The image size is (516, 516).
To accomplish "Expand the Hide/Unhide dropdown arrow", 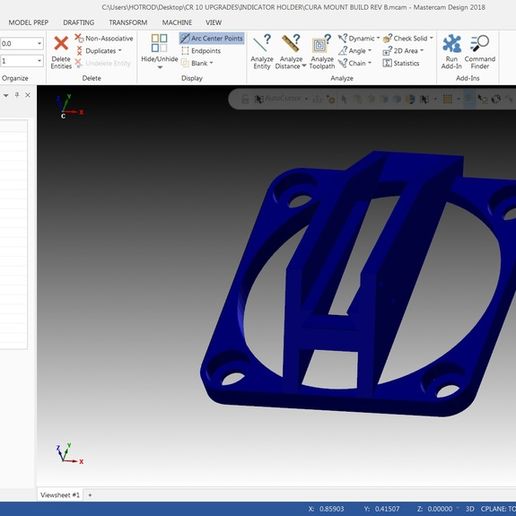I will click(x=160, y=68).
